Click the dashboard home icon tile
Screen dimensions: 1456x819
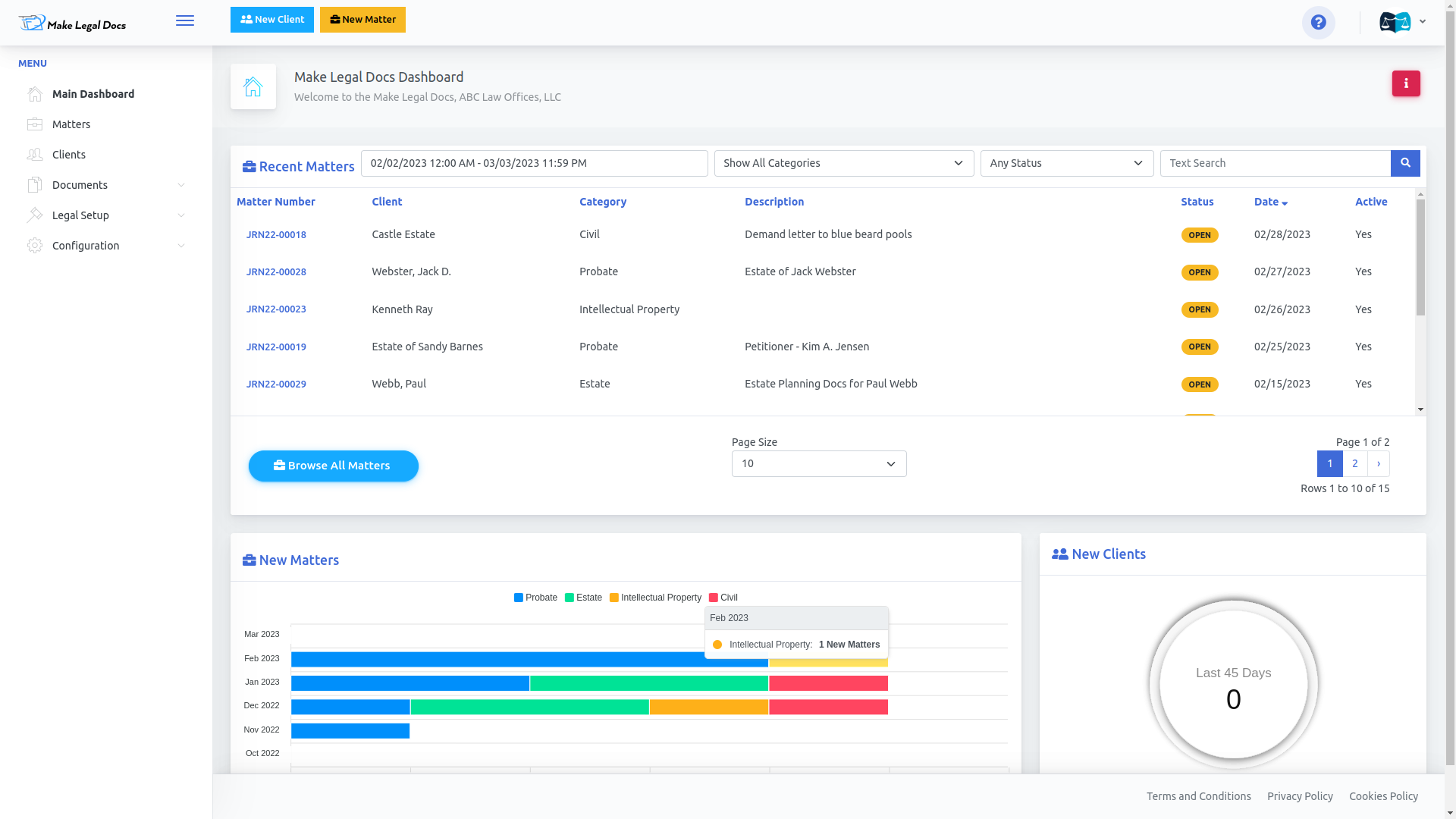[x=253, y=86]
